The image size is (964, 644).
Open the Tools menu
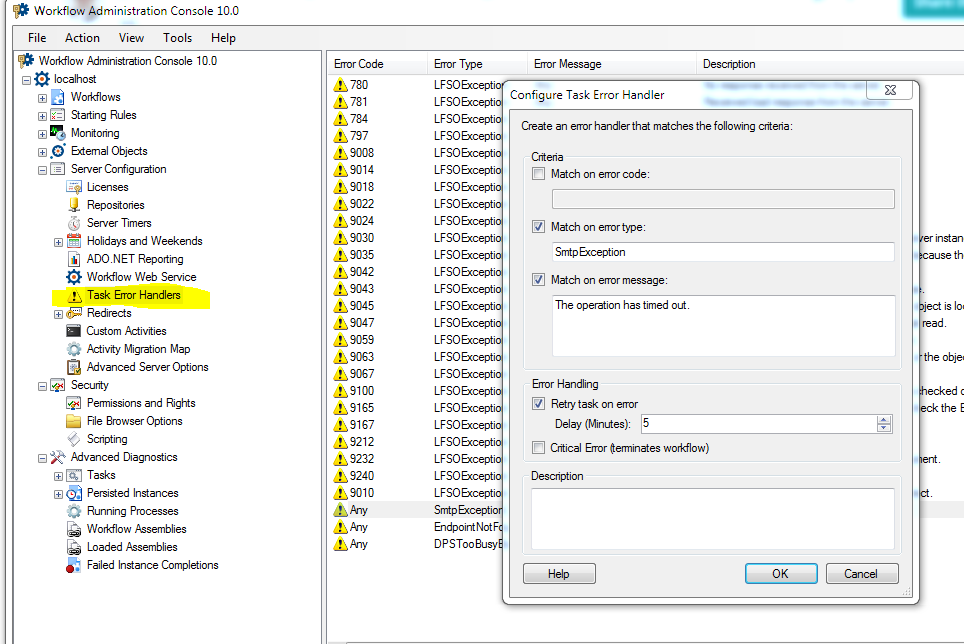click(178, 38)
